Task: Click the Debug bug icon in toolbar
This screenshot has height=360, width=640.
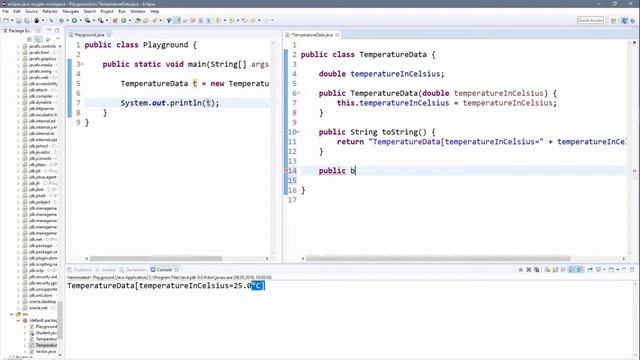Action: pyautogui.click(x=61, y=20)
